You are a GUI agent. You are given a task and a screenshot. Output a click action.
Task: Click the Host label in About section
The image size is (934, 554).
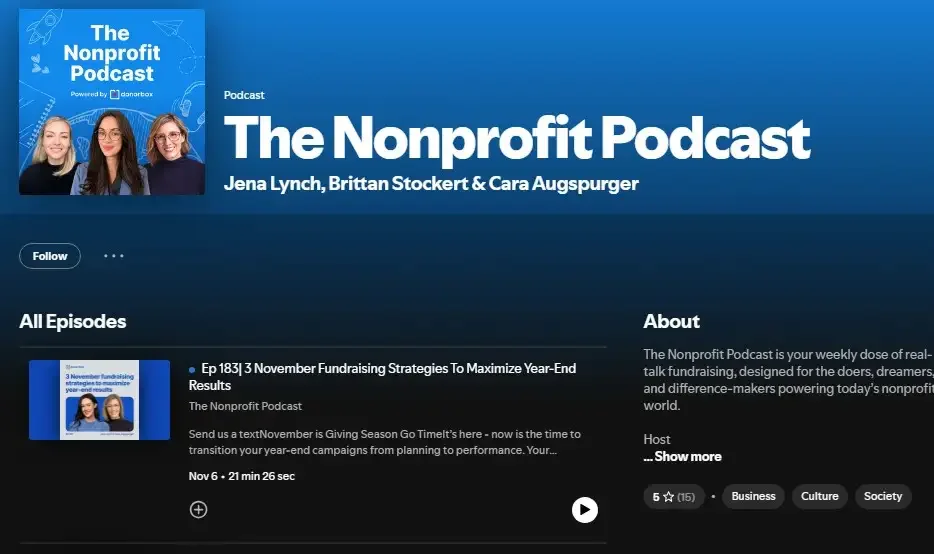tap(656, 440)
